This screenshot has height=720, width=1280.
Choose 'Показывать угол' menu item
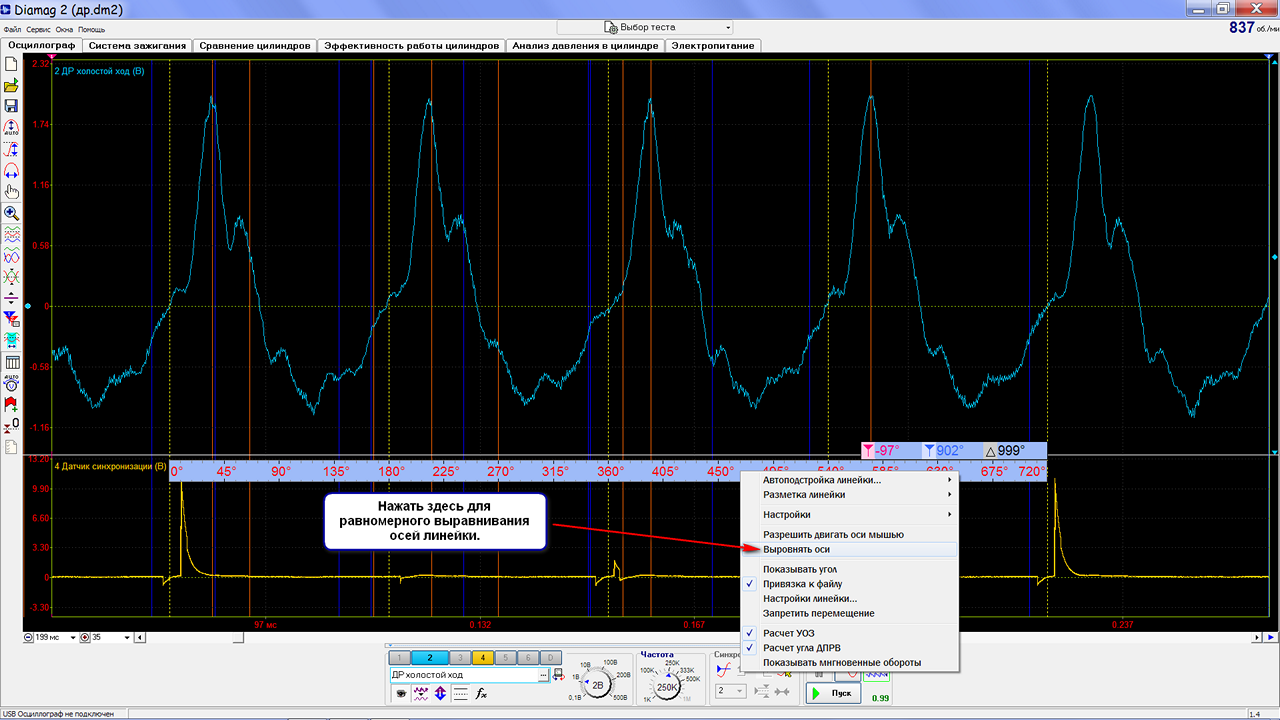[850, 569]
